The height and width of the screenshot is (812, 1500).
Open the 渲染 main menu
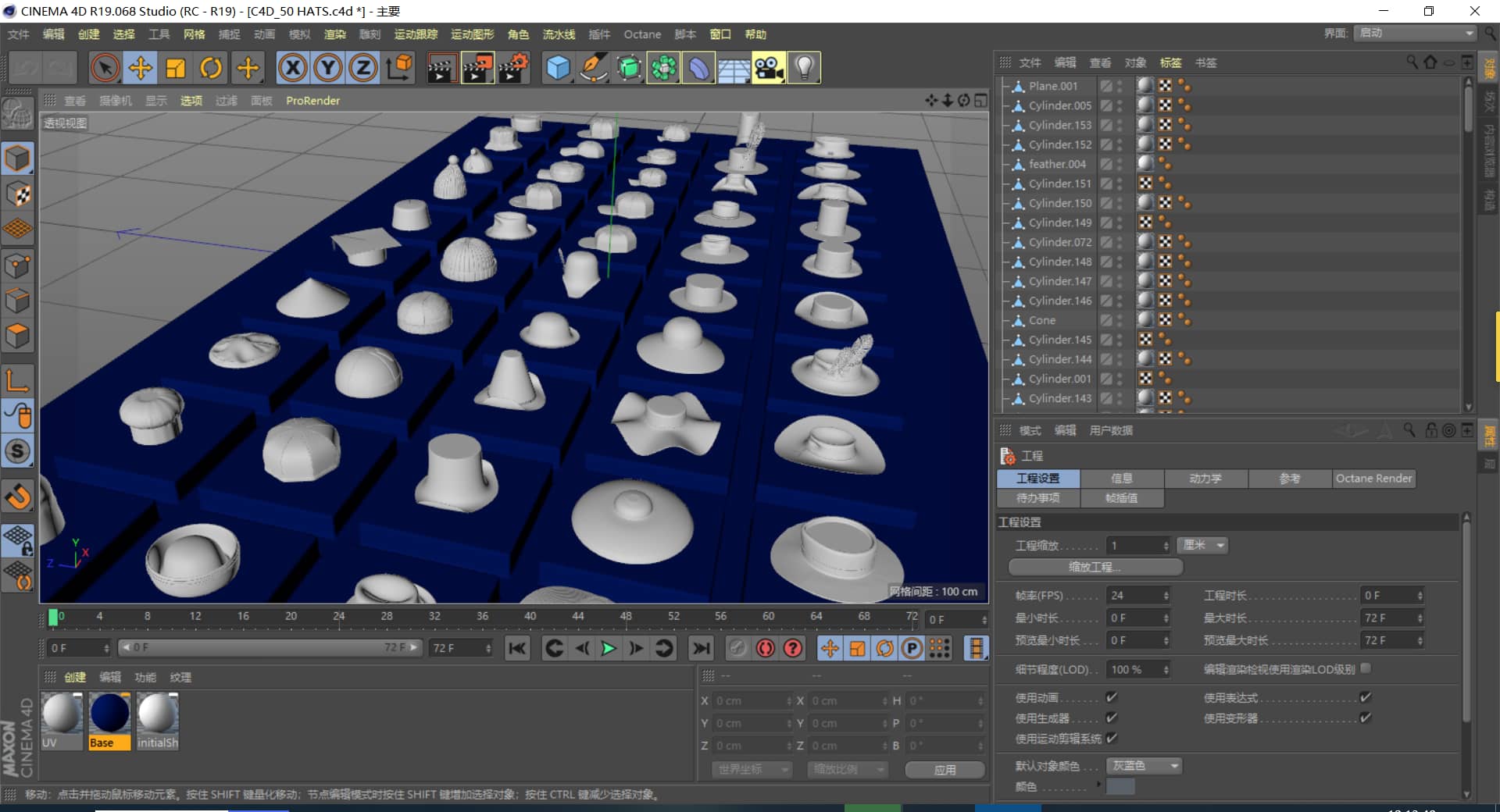pyautogui.click(x=335, y=34)
